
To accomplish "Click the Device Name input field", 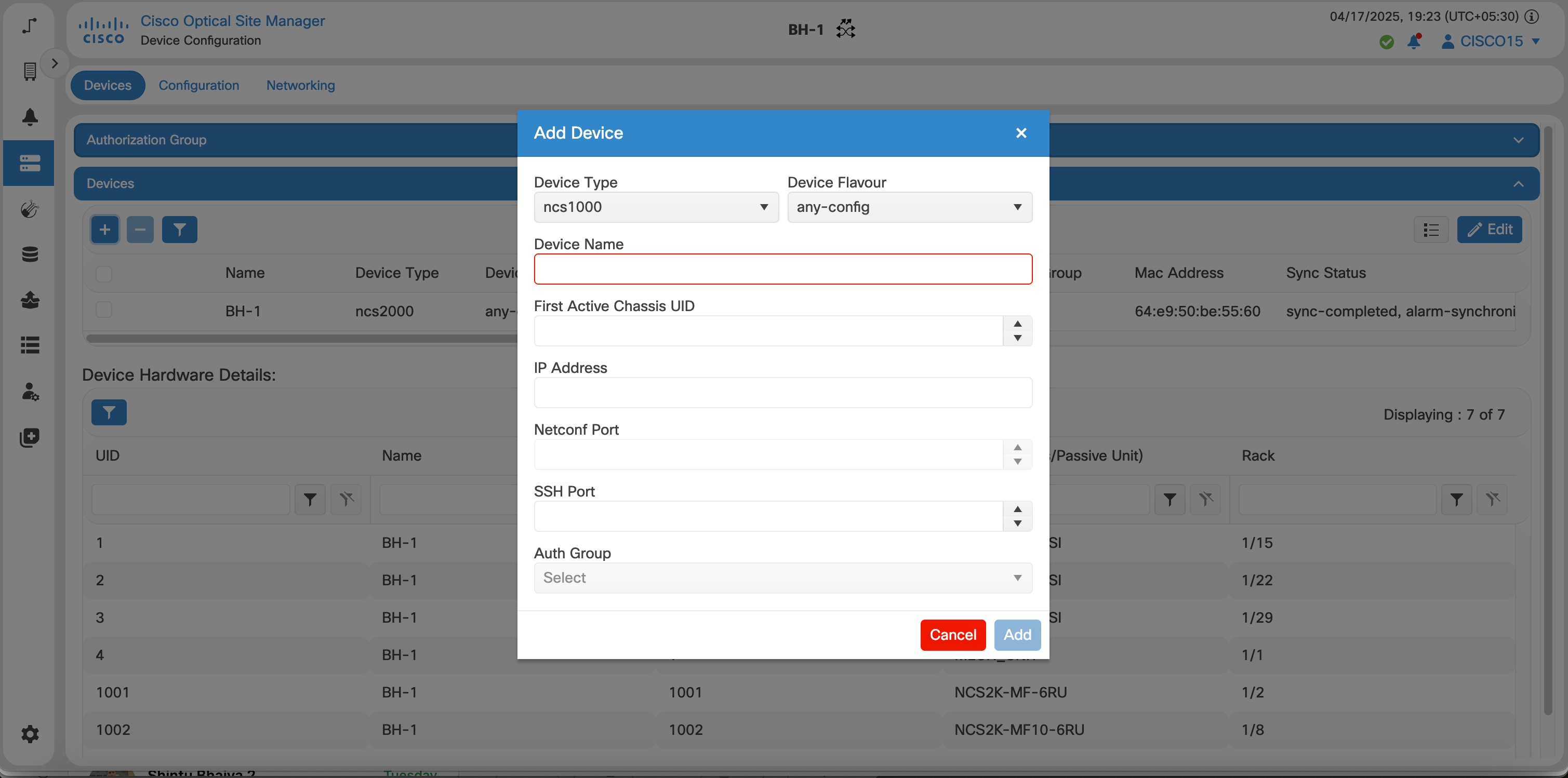I will pos(783,269).
